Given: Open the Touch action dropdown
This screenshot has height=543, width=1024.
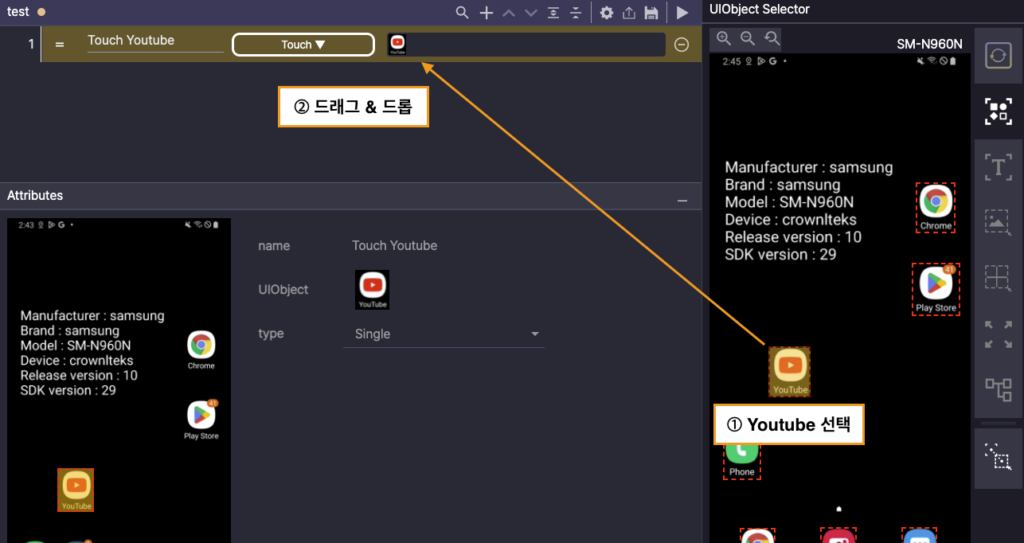Looking at the screenshot, I should [303, 45].
